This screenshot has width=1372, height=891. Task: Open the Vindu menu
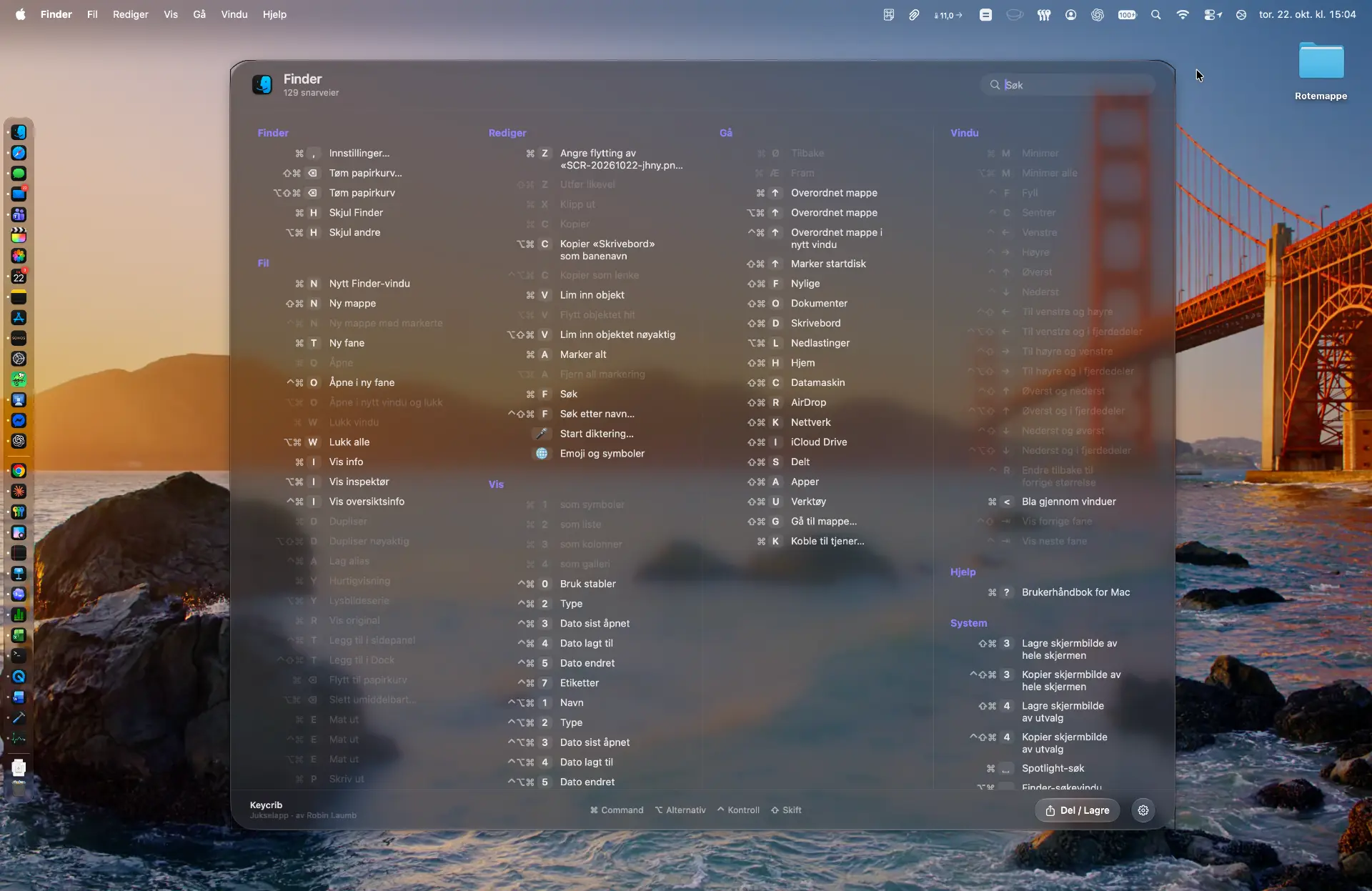click(234, 14)
